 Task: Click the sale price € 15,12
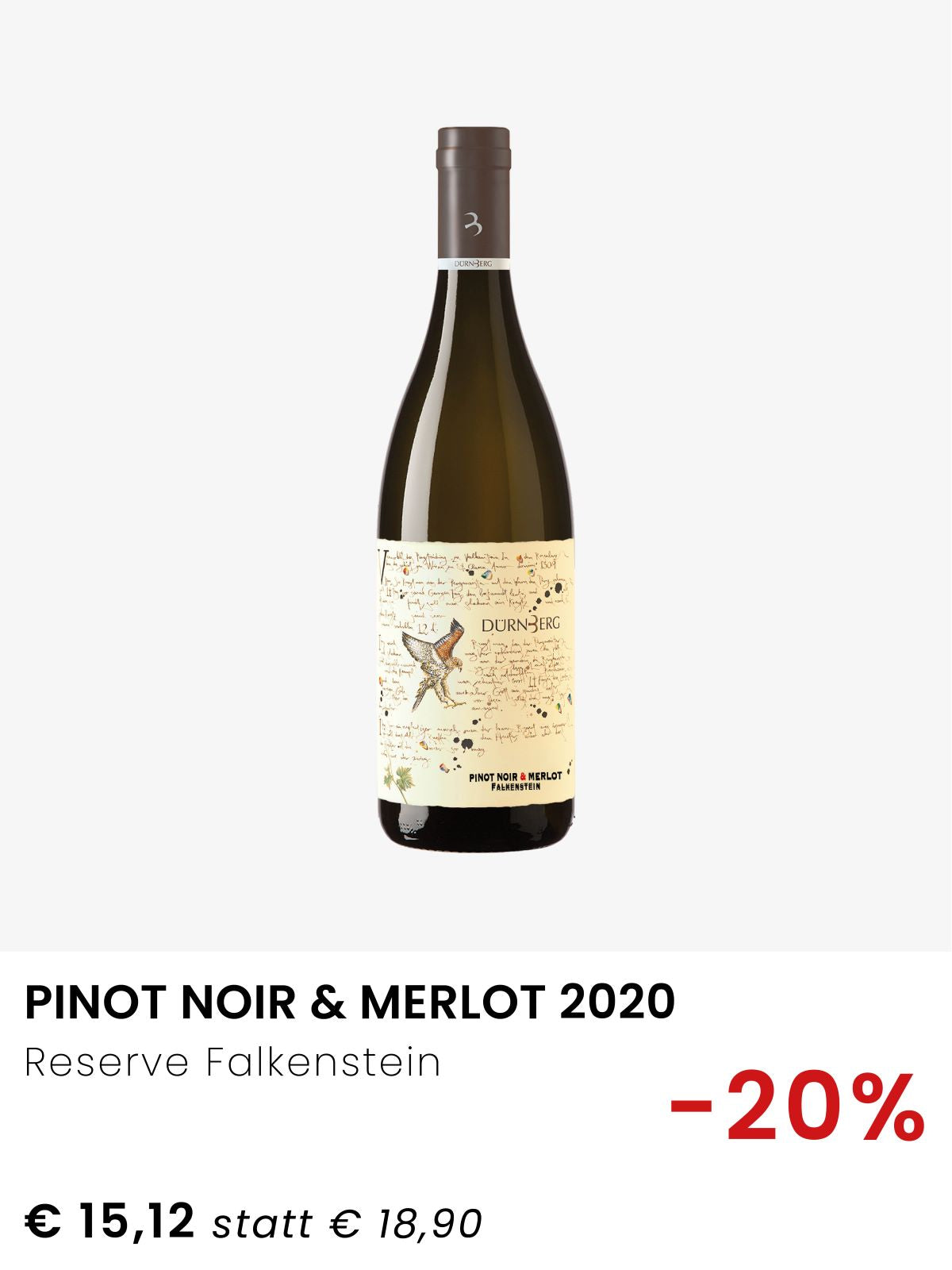point(109,1221)
